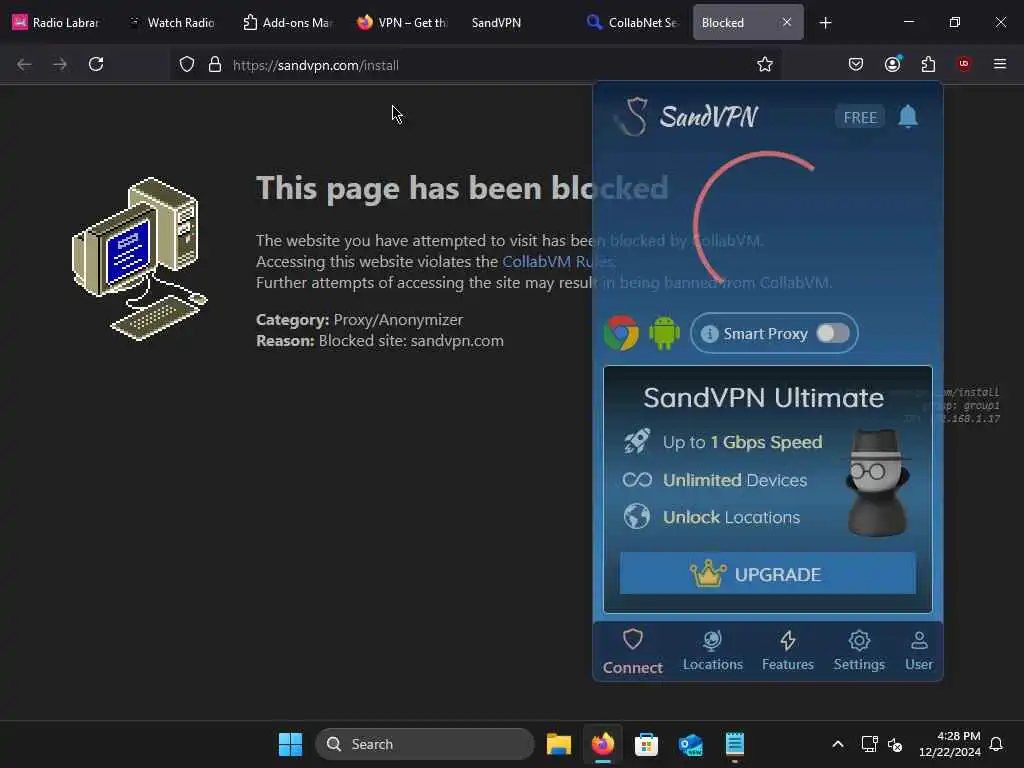Open the clock showing 4:28 PM
The height and width of the screenshot is (768, 1024).
[x=950, y=744]
